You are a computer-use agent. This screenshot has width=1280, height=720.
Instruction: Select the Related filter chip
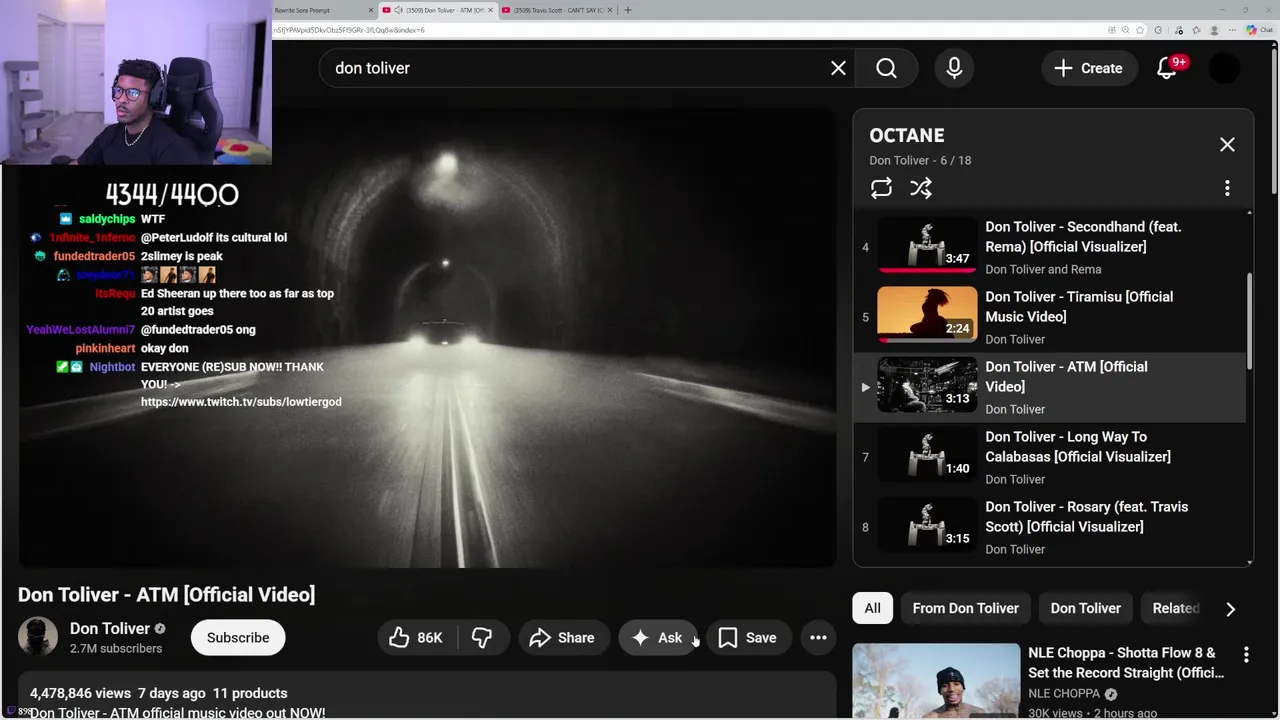[x=1174, y=608]
